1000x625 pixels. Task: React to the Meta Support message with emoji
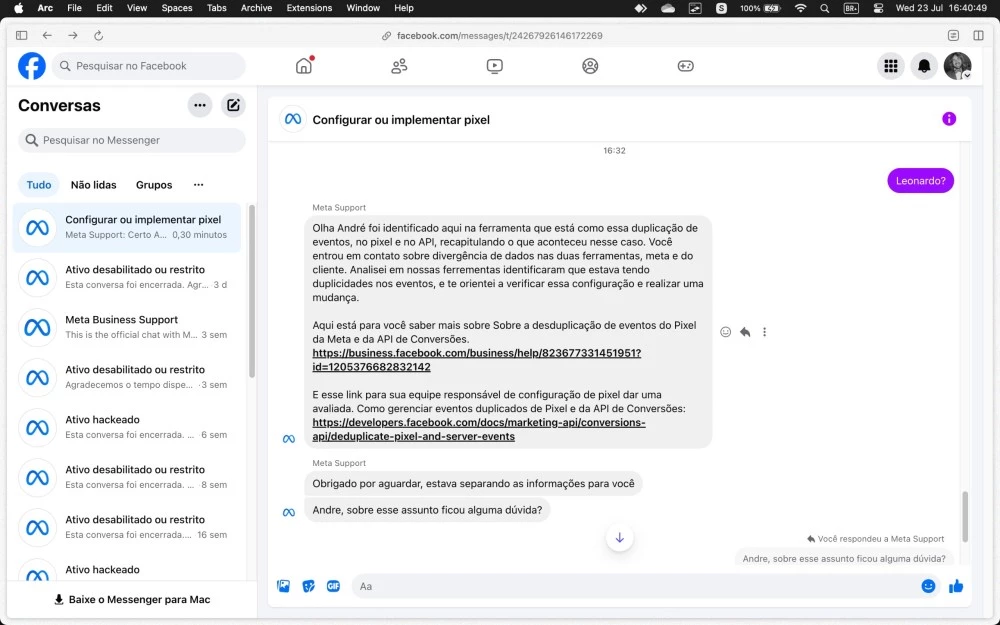tap(725, 332)
